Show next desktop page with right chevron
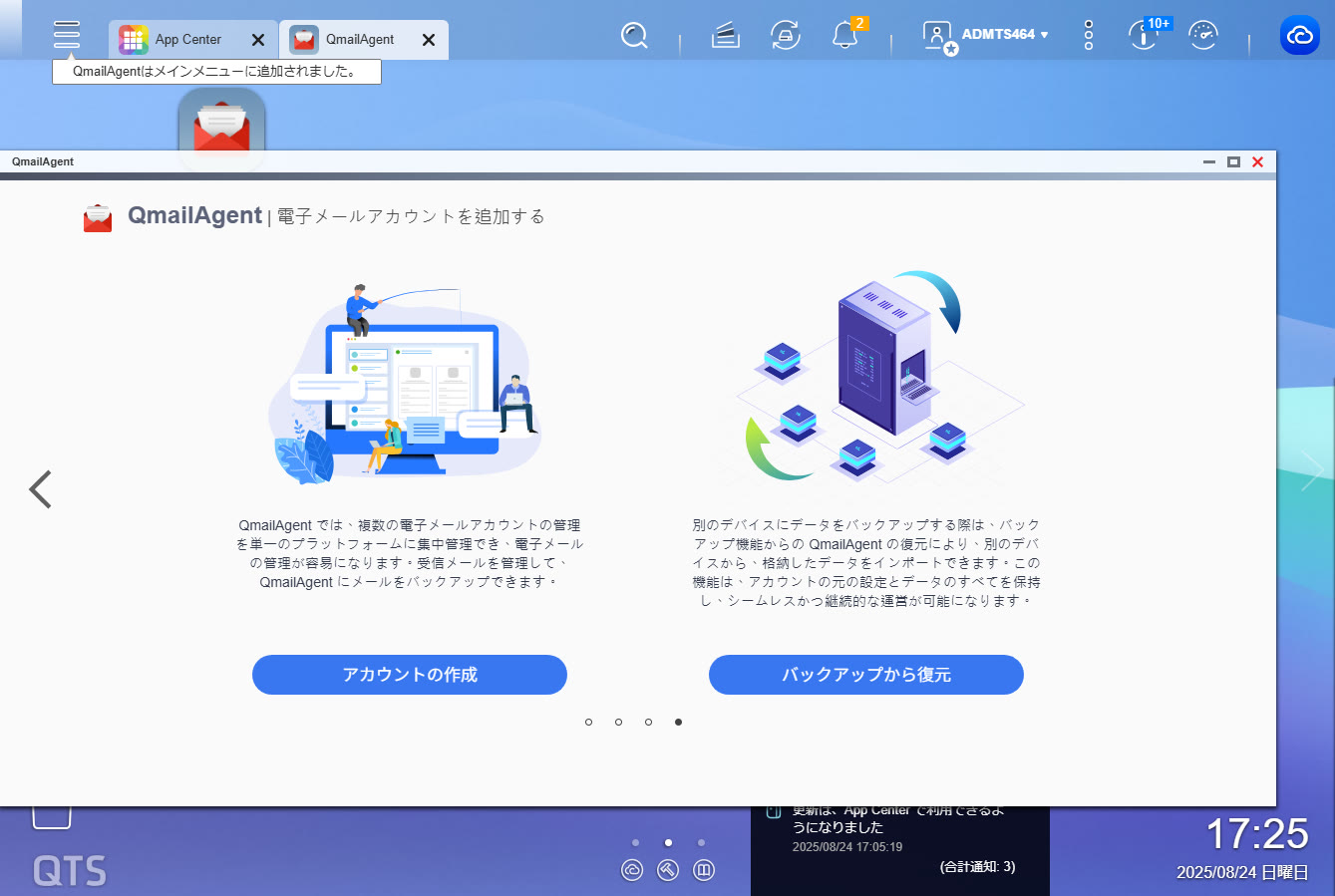 pyautogui.click(x=1312, y=470)
